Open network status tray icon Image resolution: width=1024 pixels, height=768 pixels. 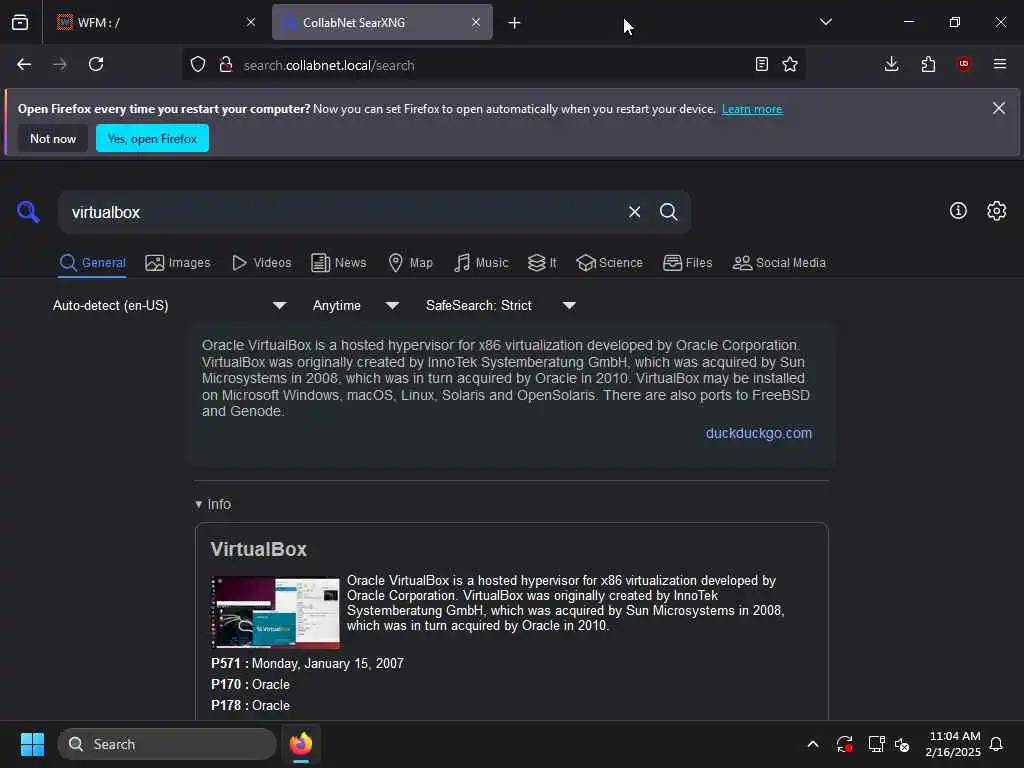[876, 744]
